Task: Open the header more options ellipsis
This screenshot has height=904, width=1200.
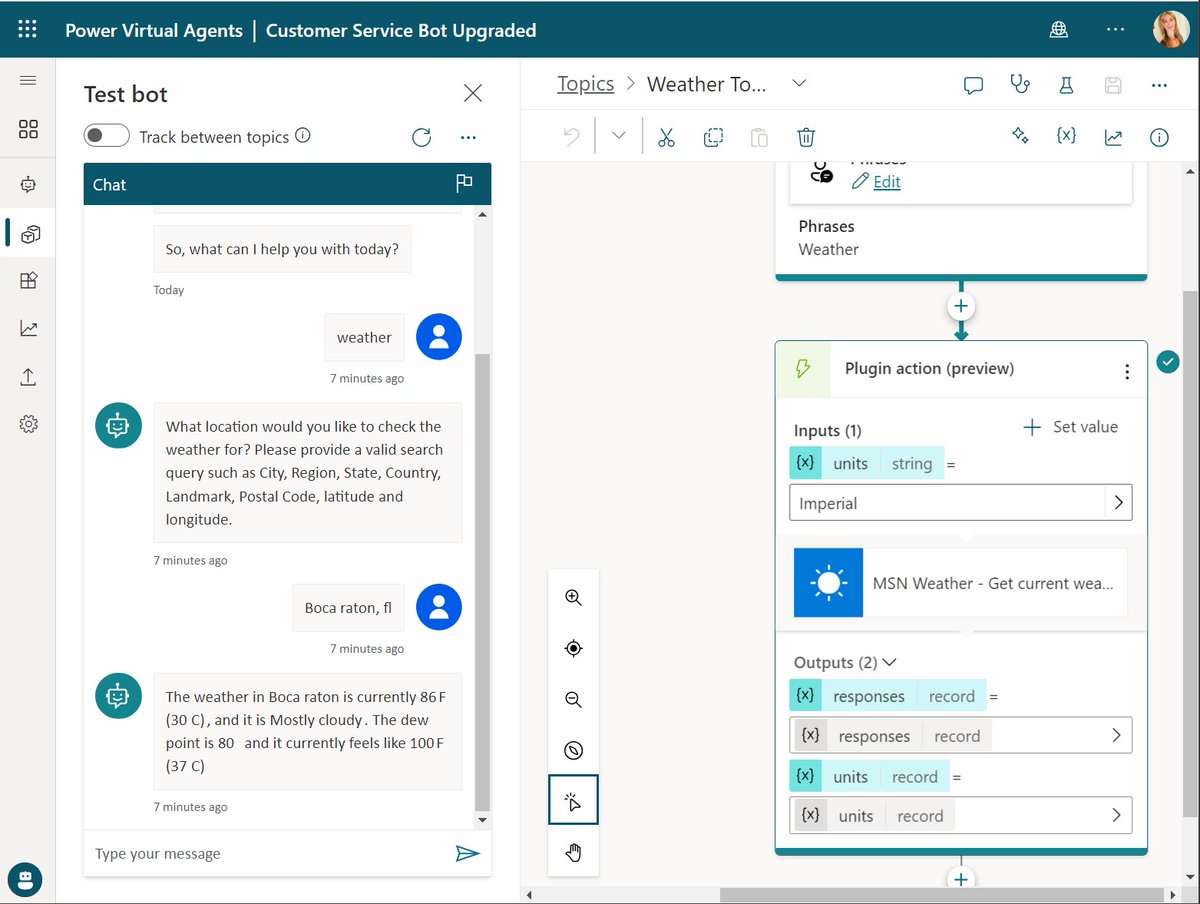Action: click(x=1115, y=30)
